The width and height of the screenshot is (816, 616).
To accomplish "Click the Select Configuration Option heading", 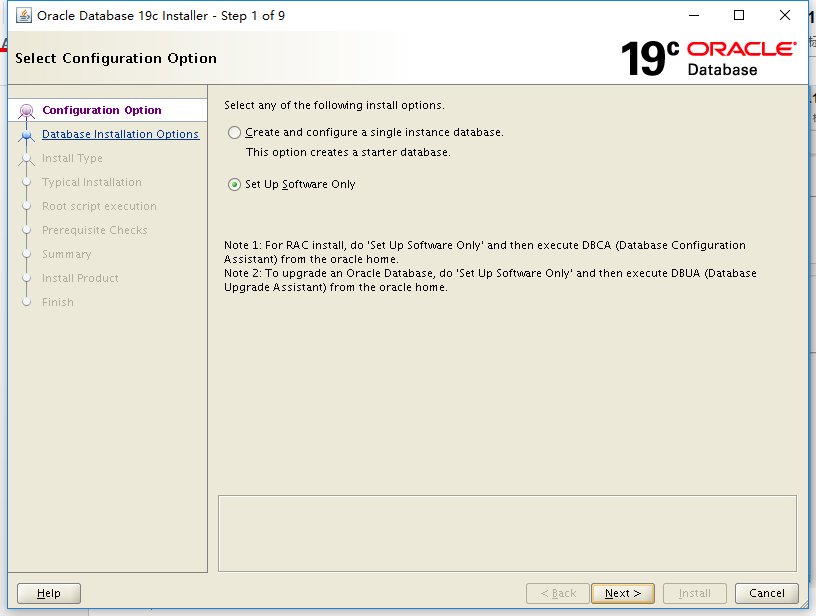I will click(116, 58).
